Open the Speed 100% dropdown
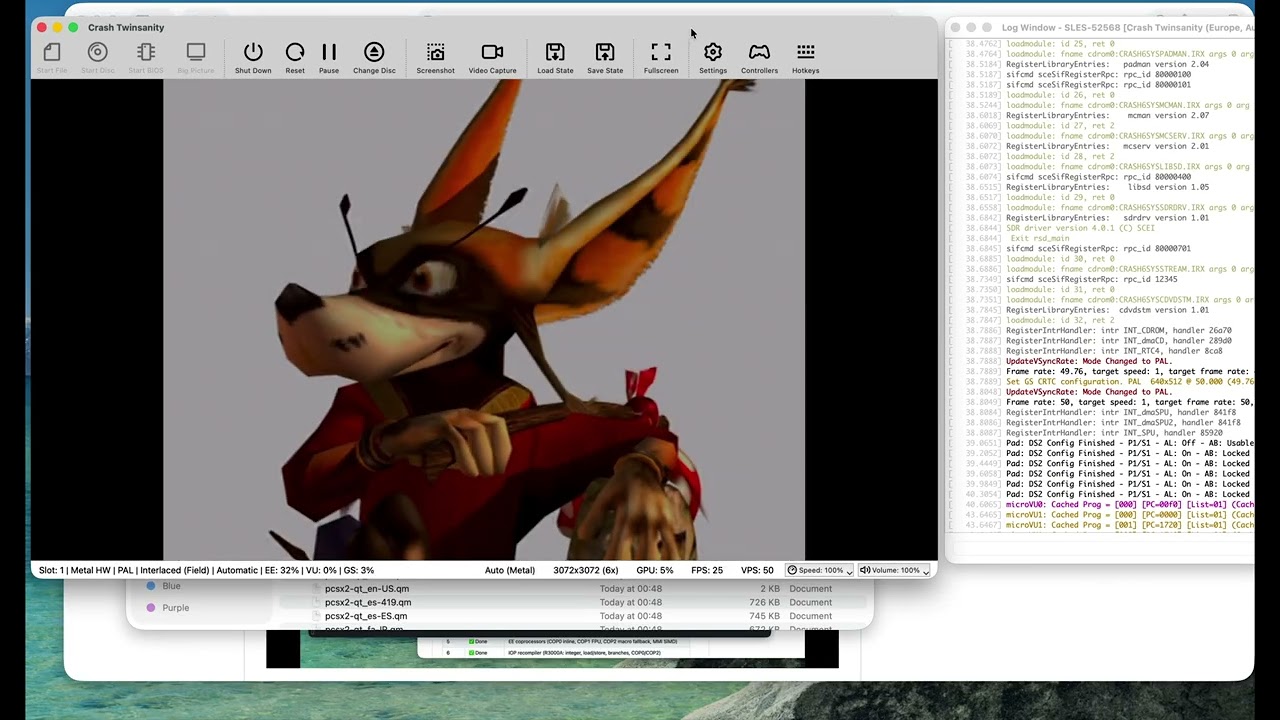This screenshot has height=720, width=1280. (820, 570)
